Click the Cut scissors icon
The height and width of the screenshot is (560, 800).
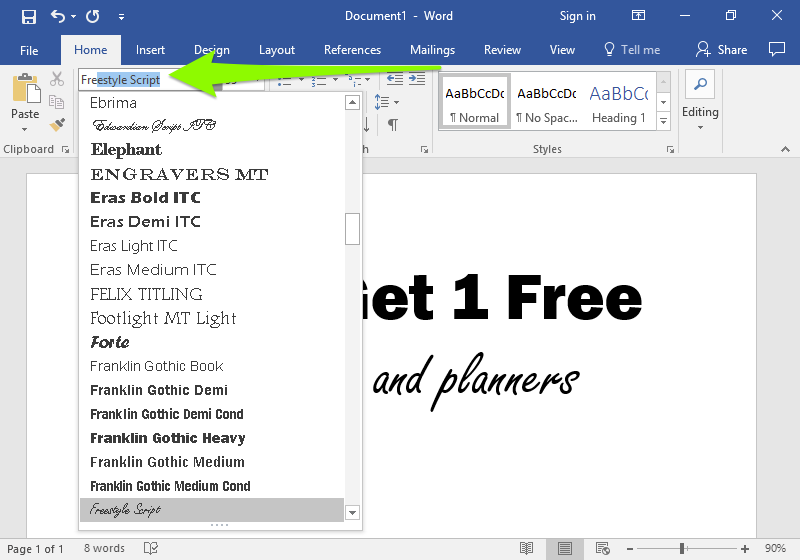[x=57, y=79]
